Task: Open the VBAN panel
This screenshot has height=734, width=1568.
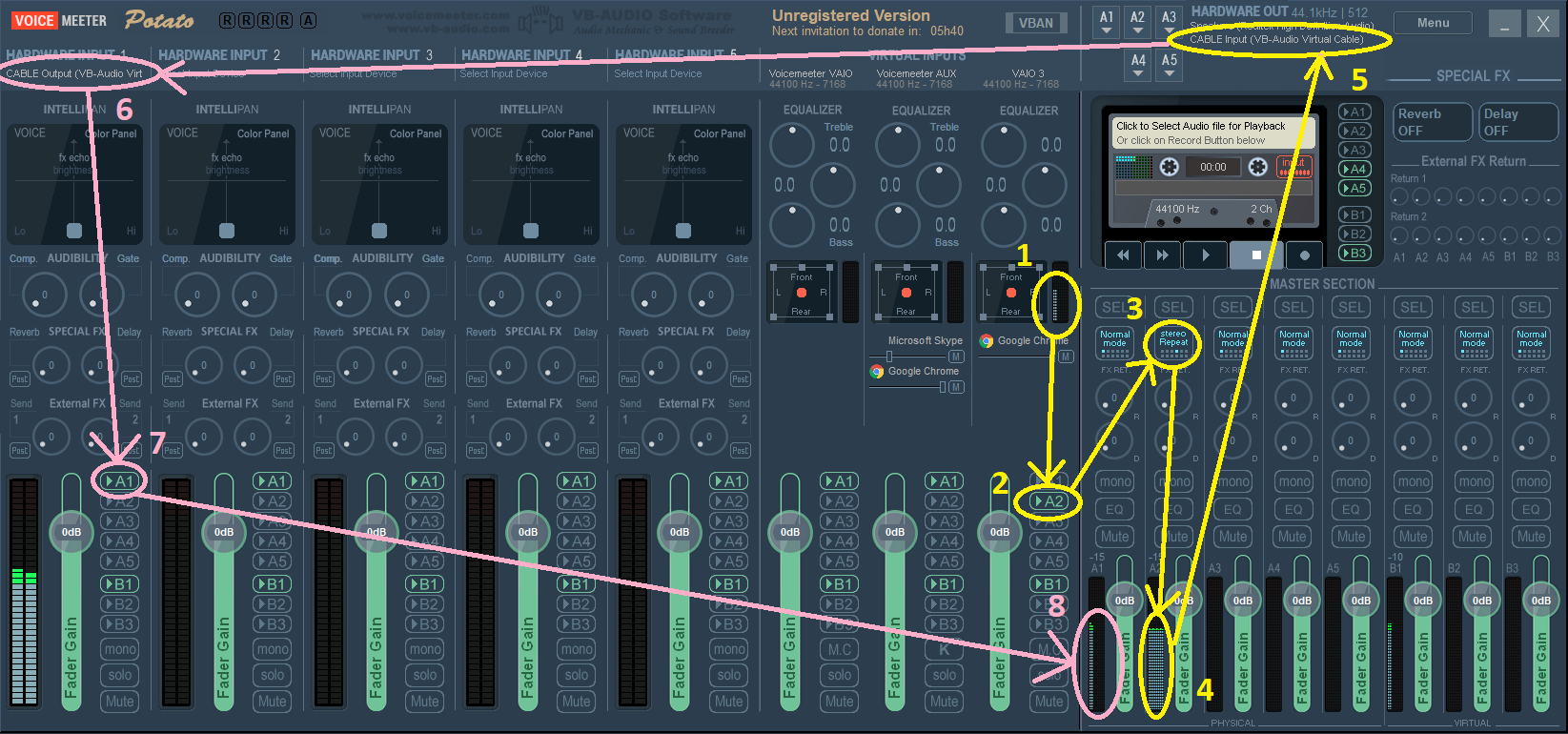Action: [1036, 23]
